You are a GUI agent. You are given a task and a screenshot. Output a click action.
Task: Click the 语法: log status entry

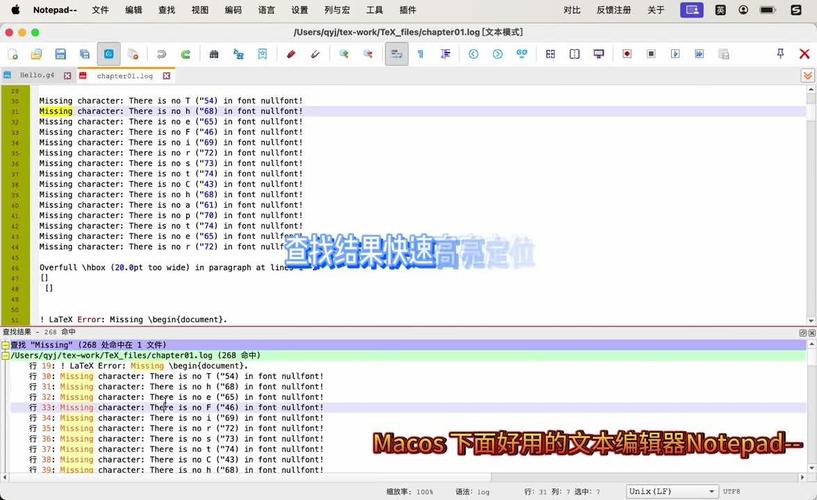[473, 492]
